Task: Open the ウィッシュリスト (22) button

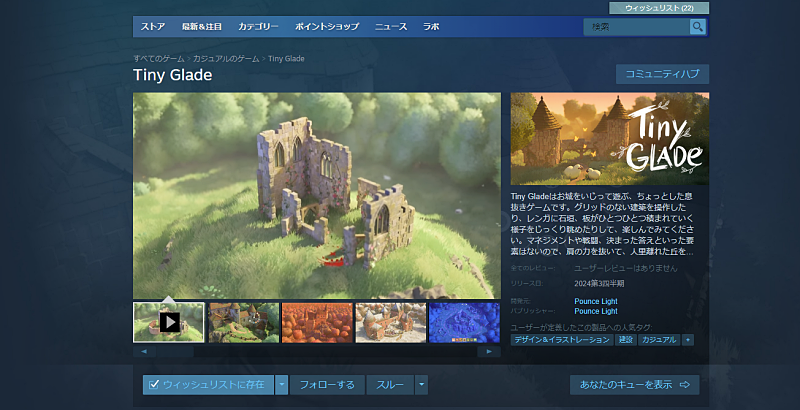Action: coord(658,7)
